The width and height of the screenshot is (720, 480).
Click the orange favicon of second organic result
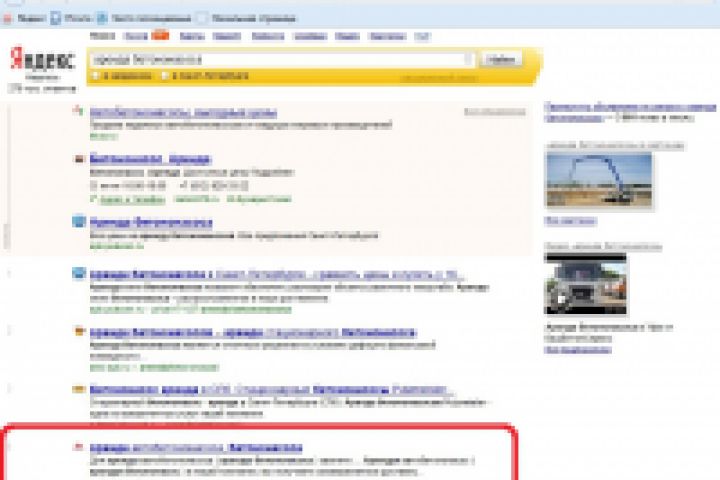(x=79, y=331)
